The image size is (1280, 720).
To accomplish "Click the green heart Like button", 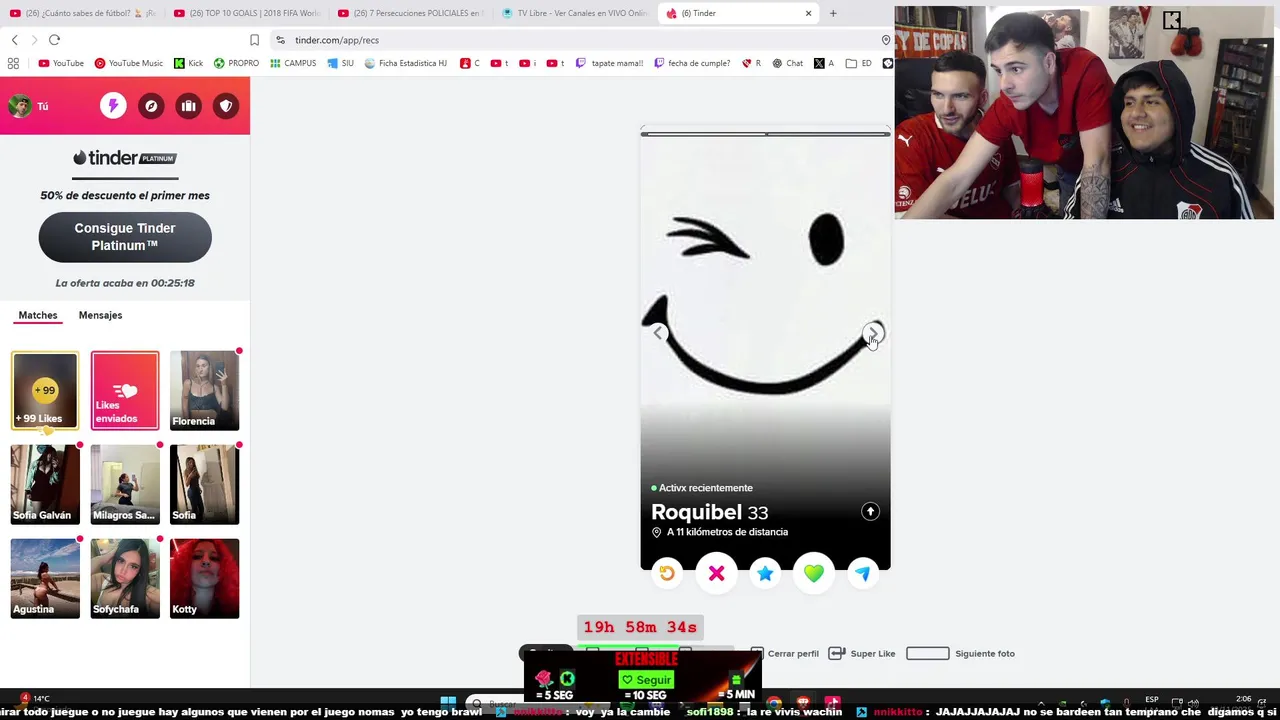I will coord(813,573).
